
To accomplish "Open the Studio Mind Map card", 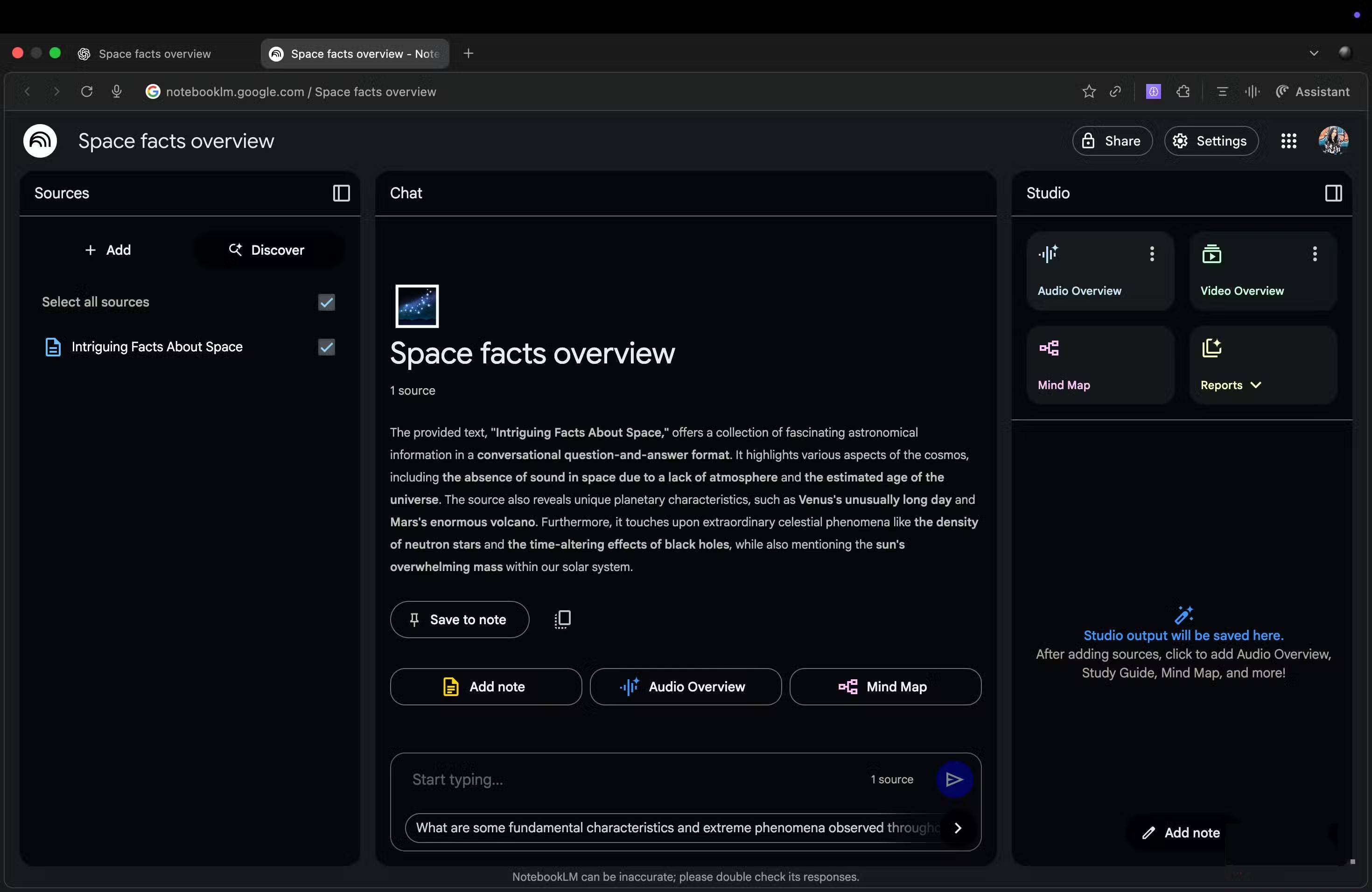I will pyautogui.click(x=1100, y=365).
